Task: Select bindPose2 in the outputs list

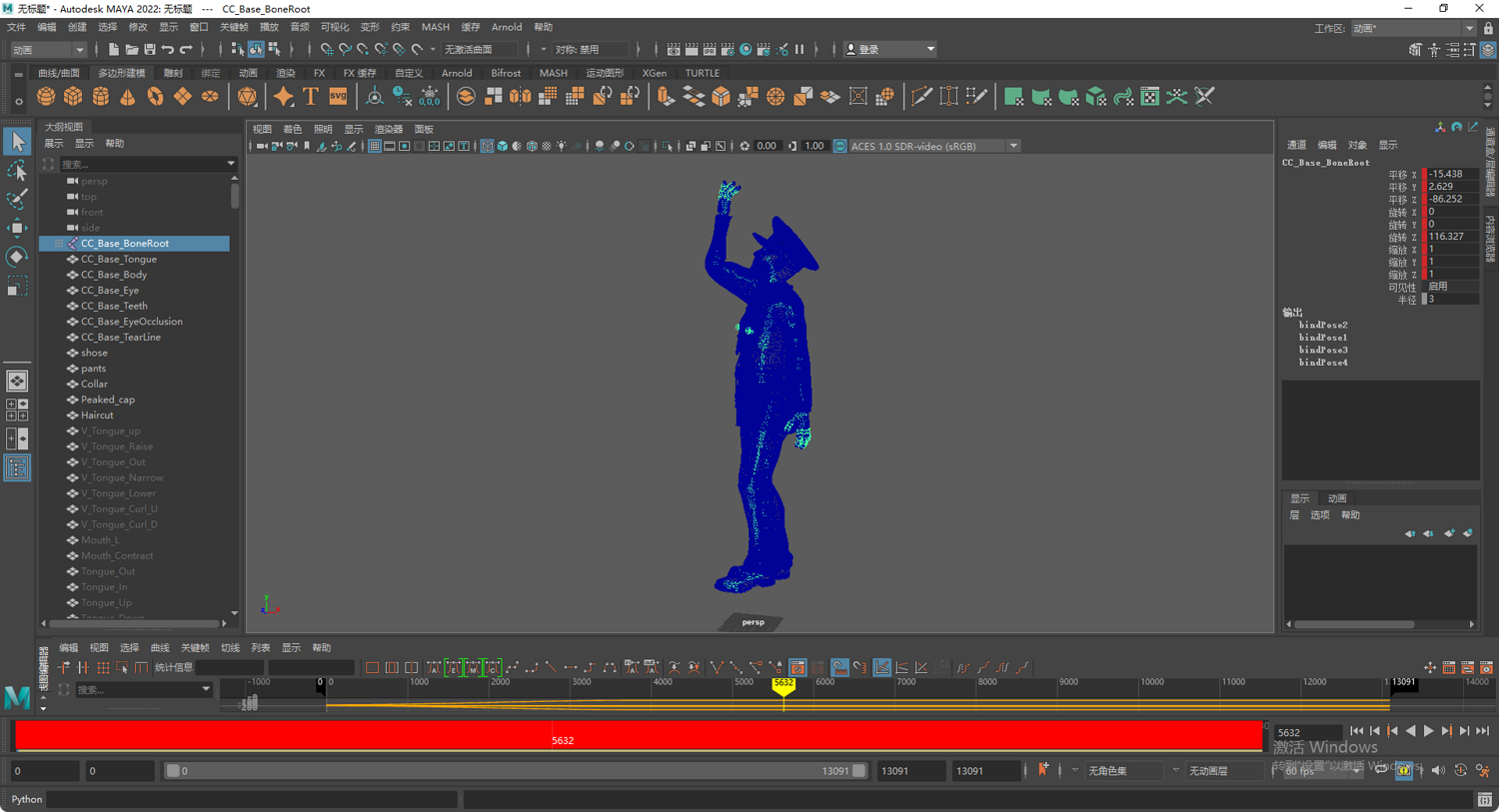Action: pos(1323,326)
